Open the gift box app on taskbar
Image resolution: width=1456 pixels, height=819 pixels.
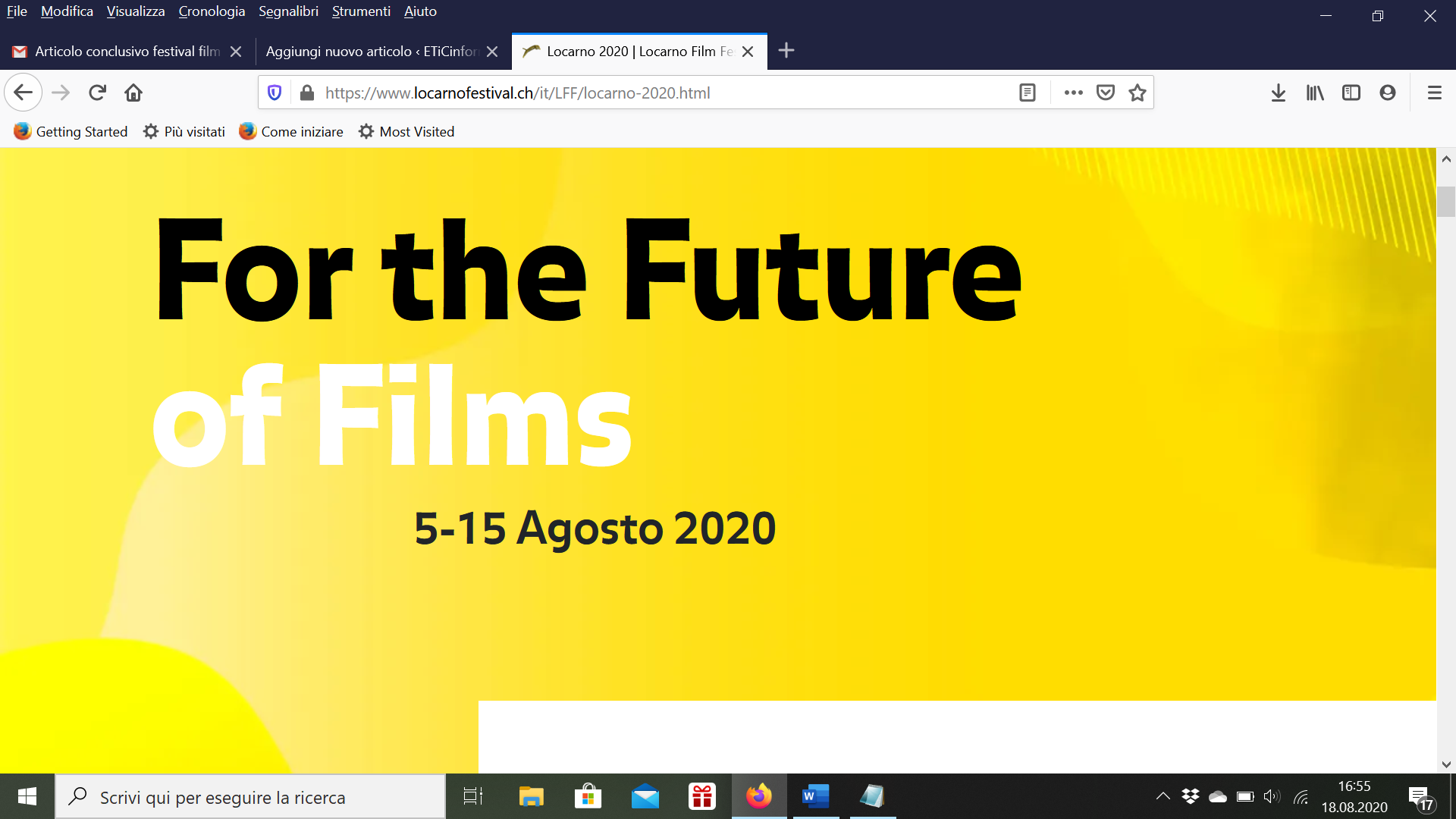[702, 796]
